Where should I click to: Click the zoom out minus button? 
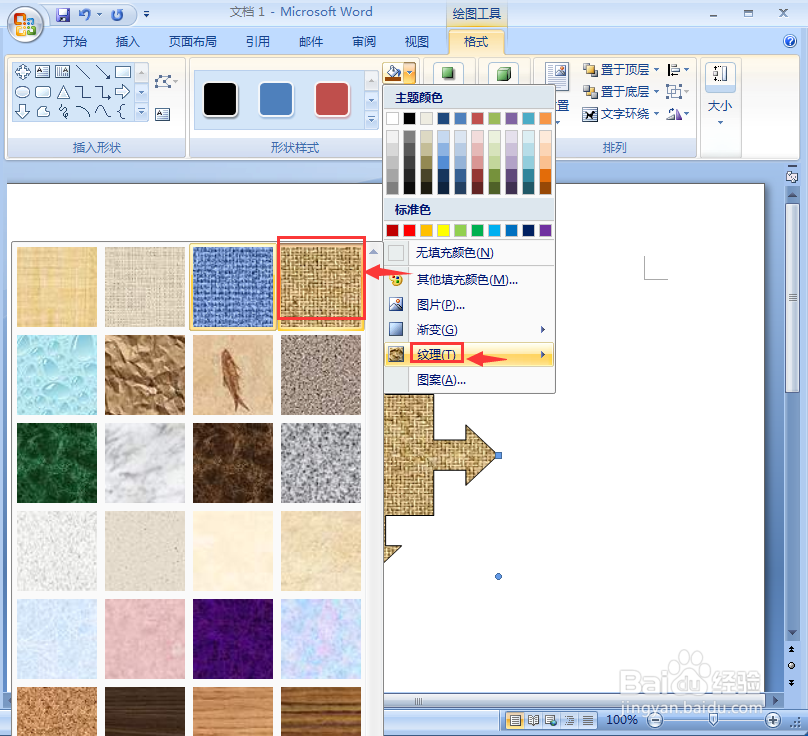click(x=654, y=720)
